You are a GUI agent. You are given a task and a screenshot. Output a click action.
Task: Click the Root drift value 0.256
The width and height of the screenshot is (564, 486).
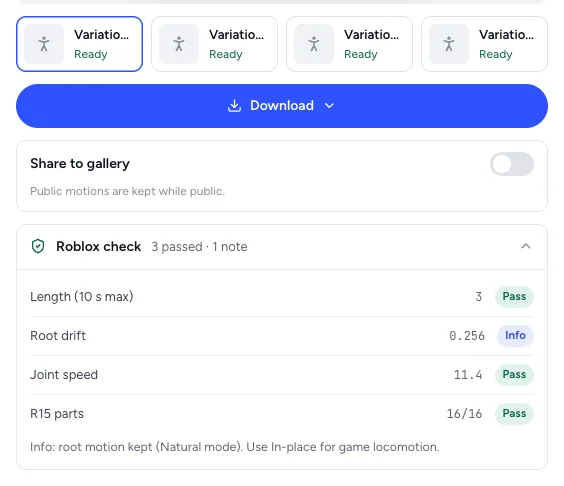(467, 336)
